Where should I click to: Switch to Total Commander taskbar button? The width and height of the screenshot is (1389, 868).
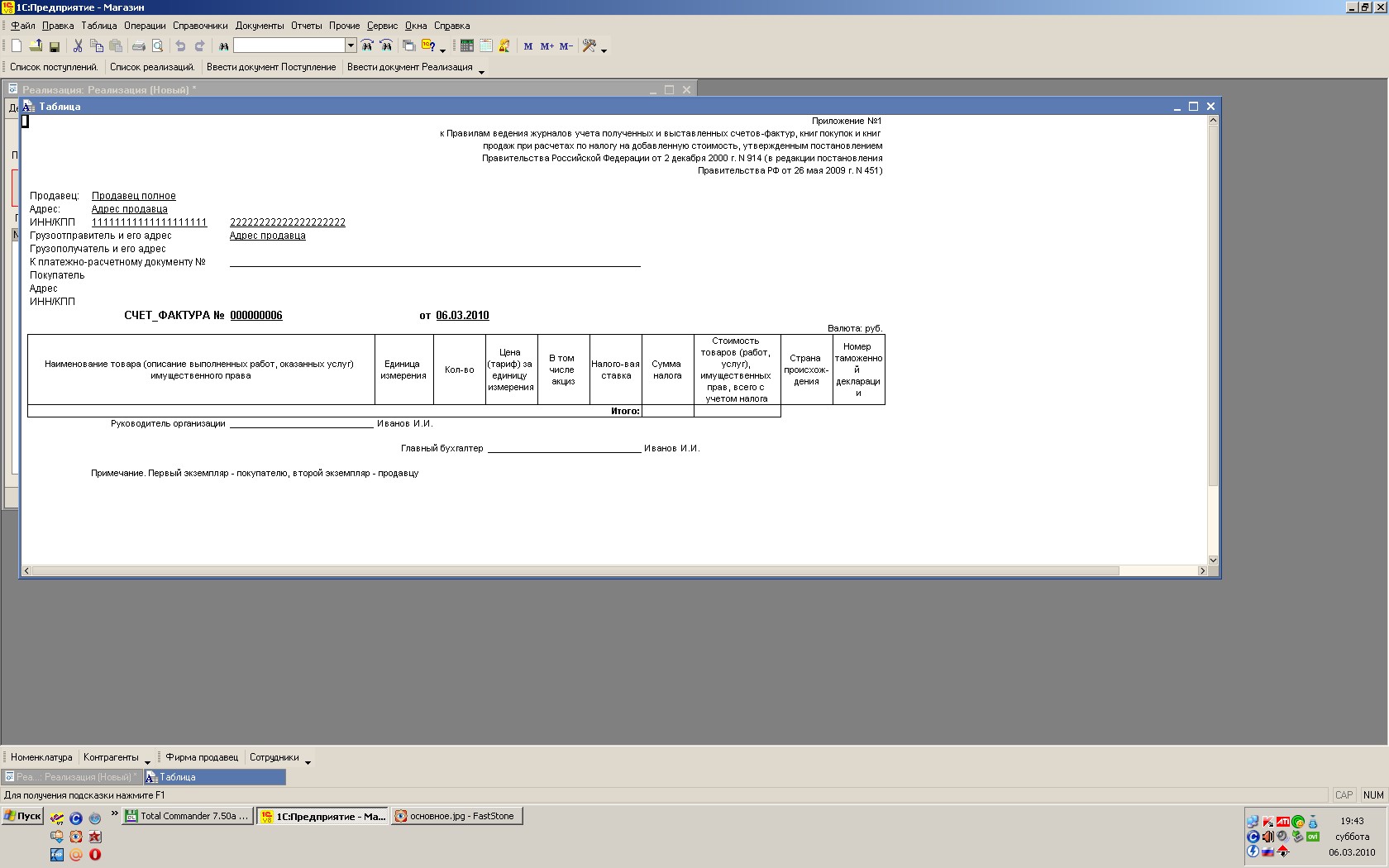coord(187,816)
